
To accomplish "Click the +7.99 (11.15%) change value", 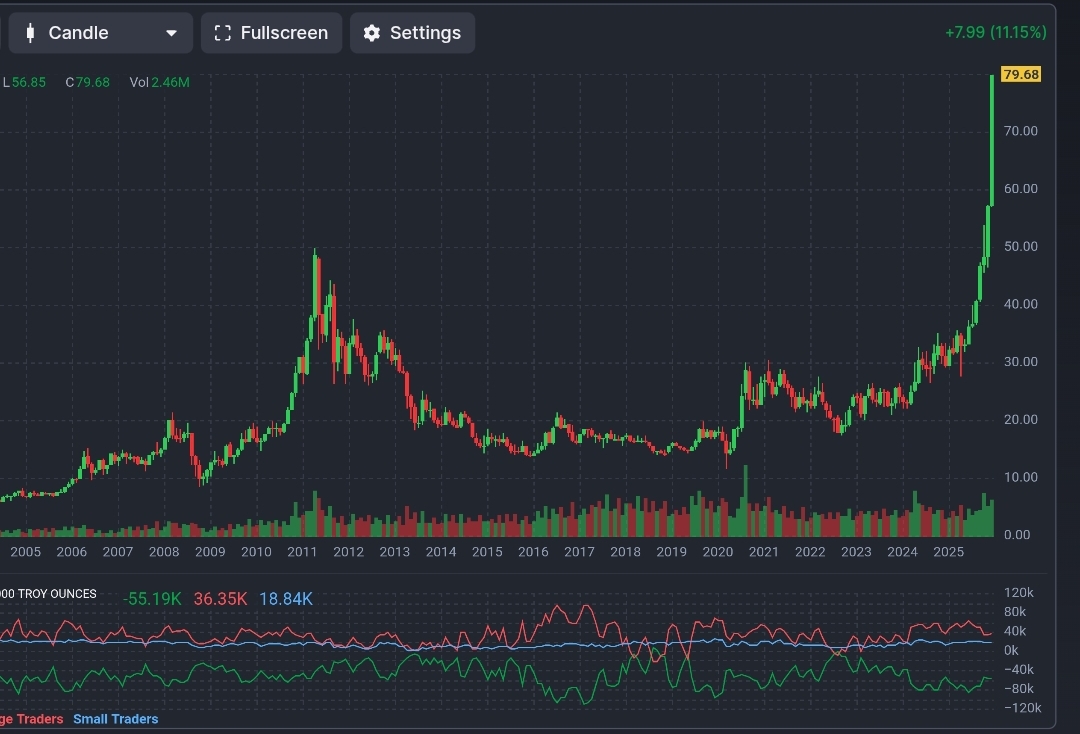I will tap(995, 32).
